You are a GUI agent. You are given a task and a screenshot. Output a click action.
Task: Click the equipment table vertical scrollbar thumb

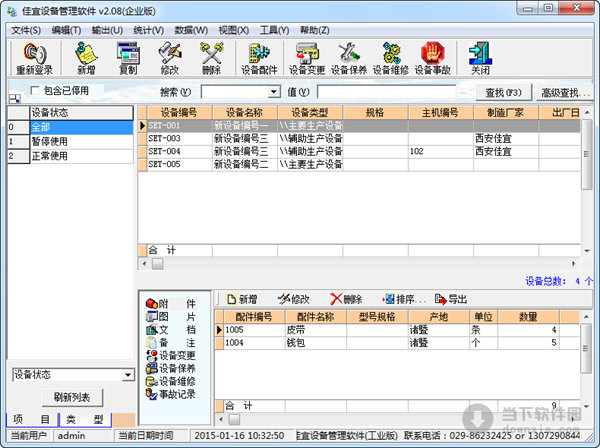[x=586, y=154]
